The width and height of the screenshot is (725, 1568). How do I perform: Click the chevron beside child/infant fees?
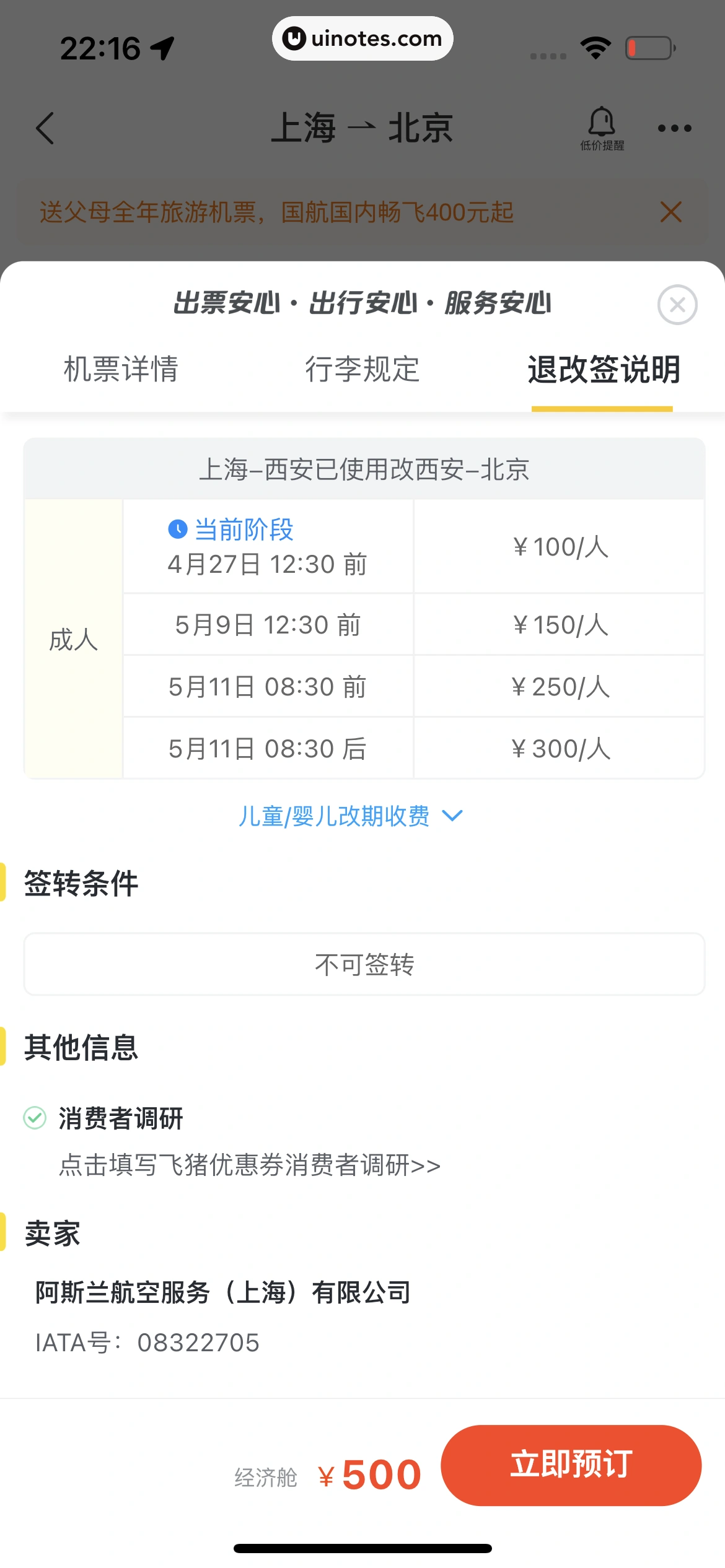pos(453,816)
